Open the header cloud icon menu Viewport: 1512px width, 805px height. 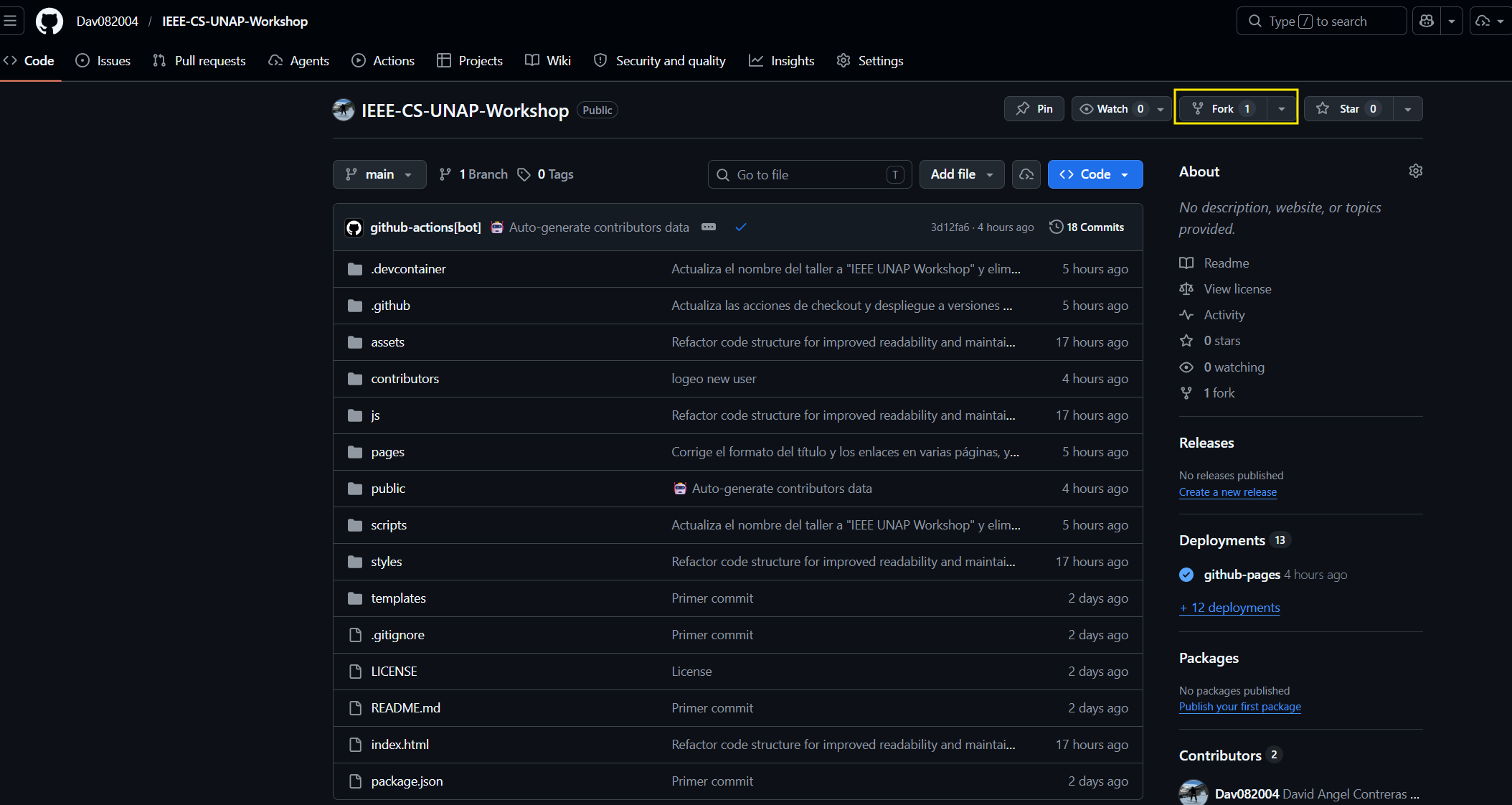pyautogui.click(x=1490, y=21)
